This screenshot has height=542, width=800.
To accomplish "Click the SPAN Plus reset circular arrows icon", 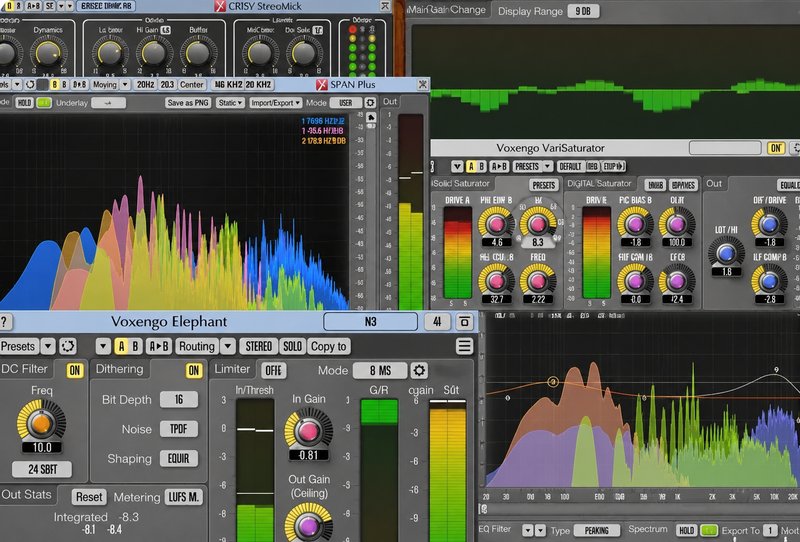I will click(30, 85).
